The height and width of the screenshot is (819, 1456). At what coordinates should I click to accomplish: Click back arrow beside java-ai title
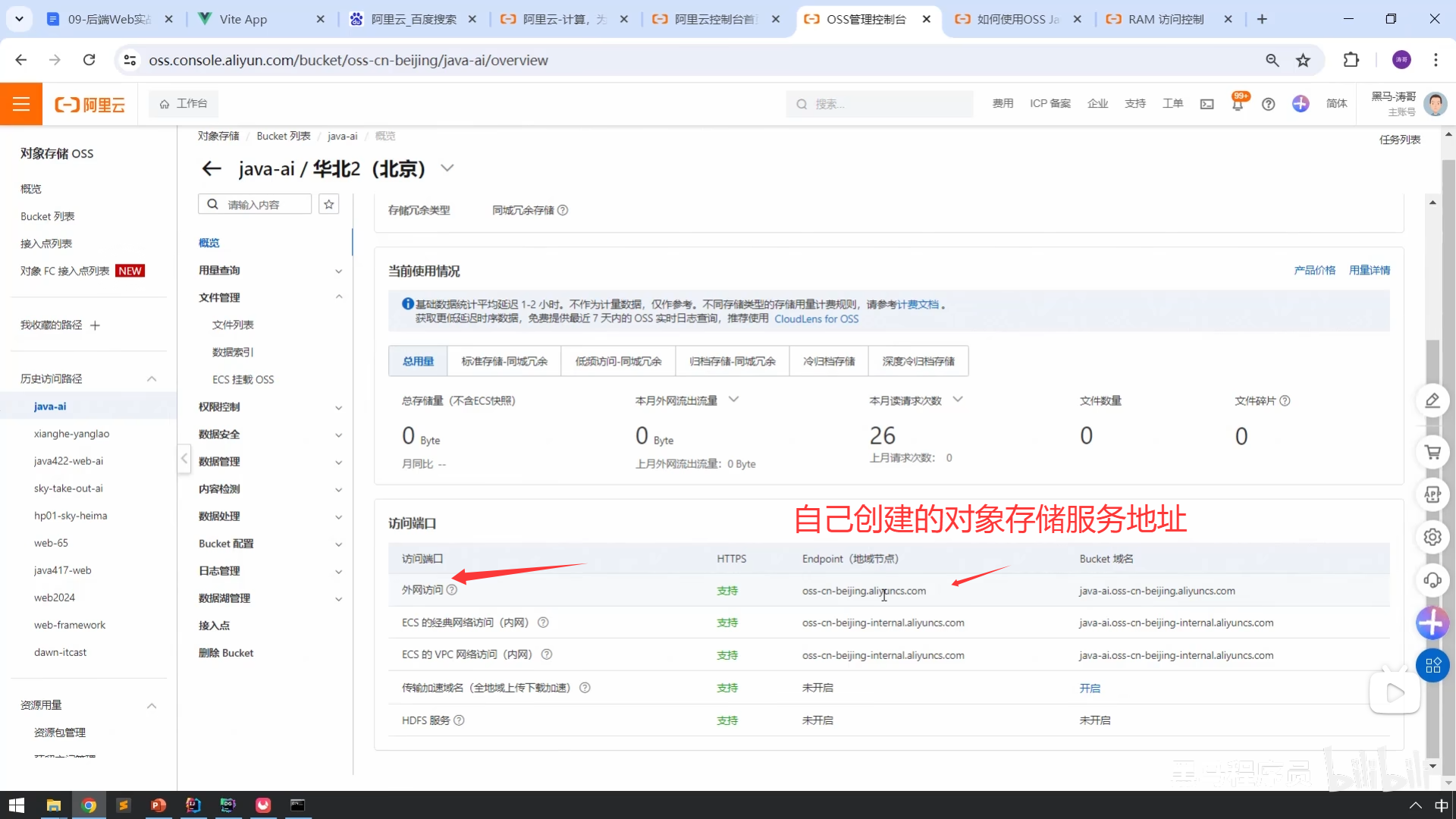tap(212, 168)
